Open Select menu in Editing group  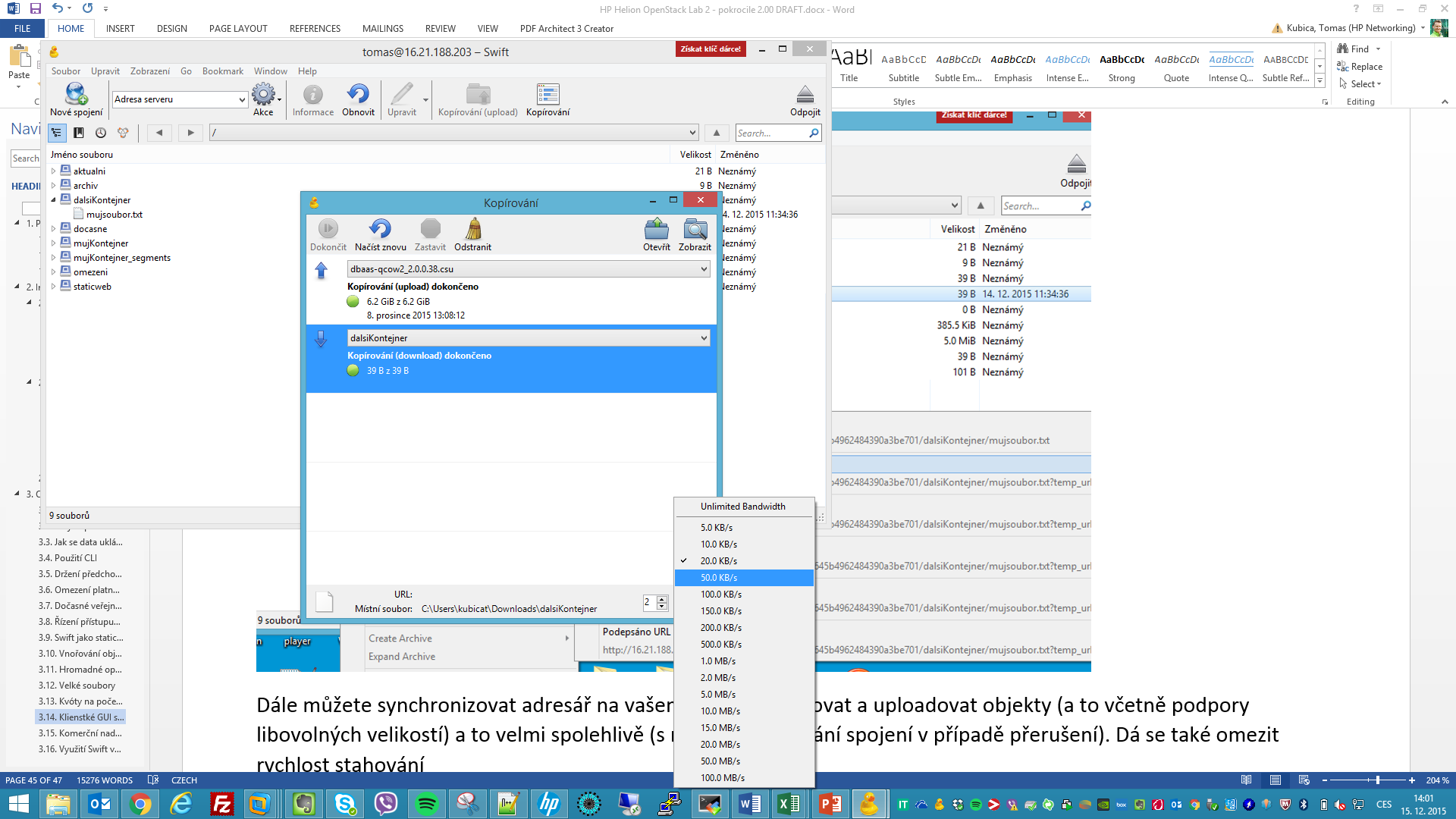[x=1361, y=84]
